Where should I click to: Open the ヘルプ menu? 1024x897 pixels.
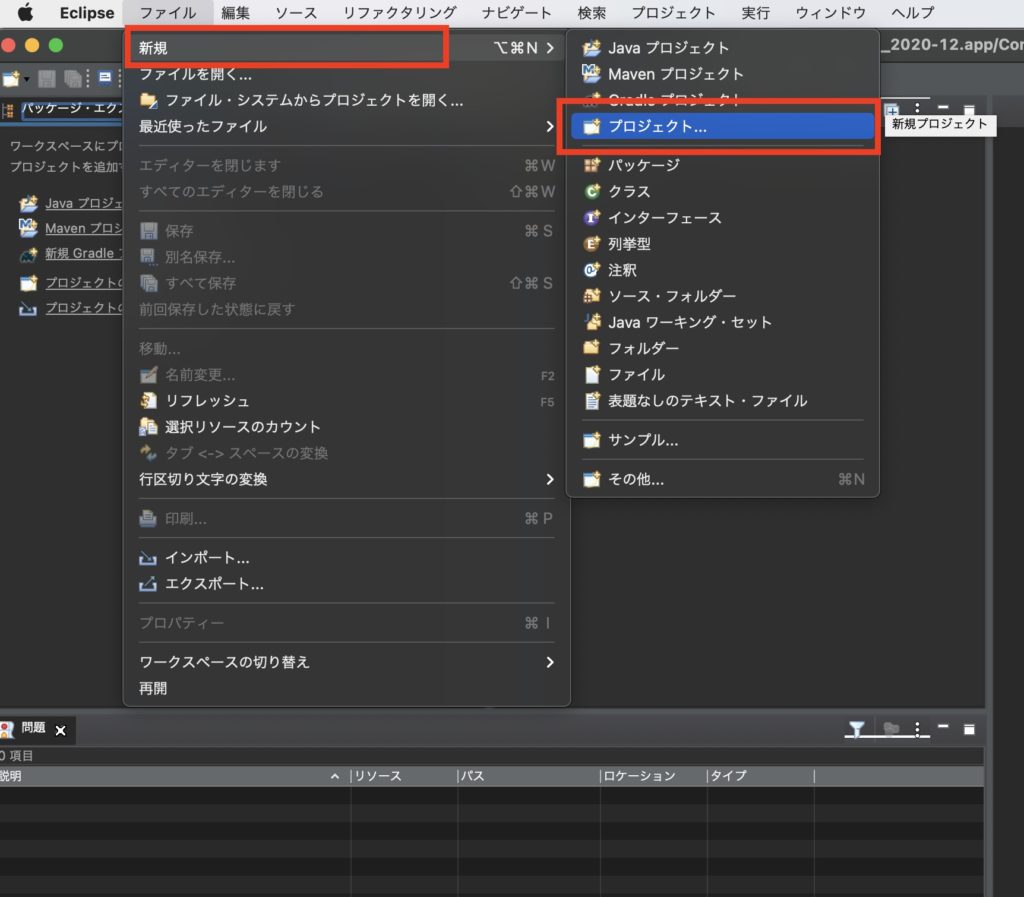913,12
